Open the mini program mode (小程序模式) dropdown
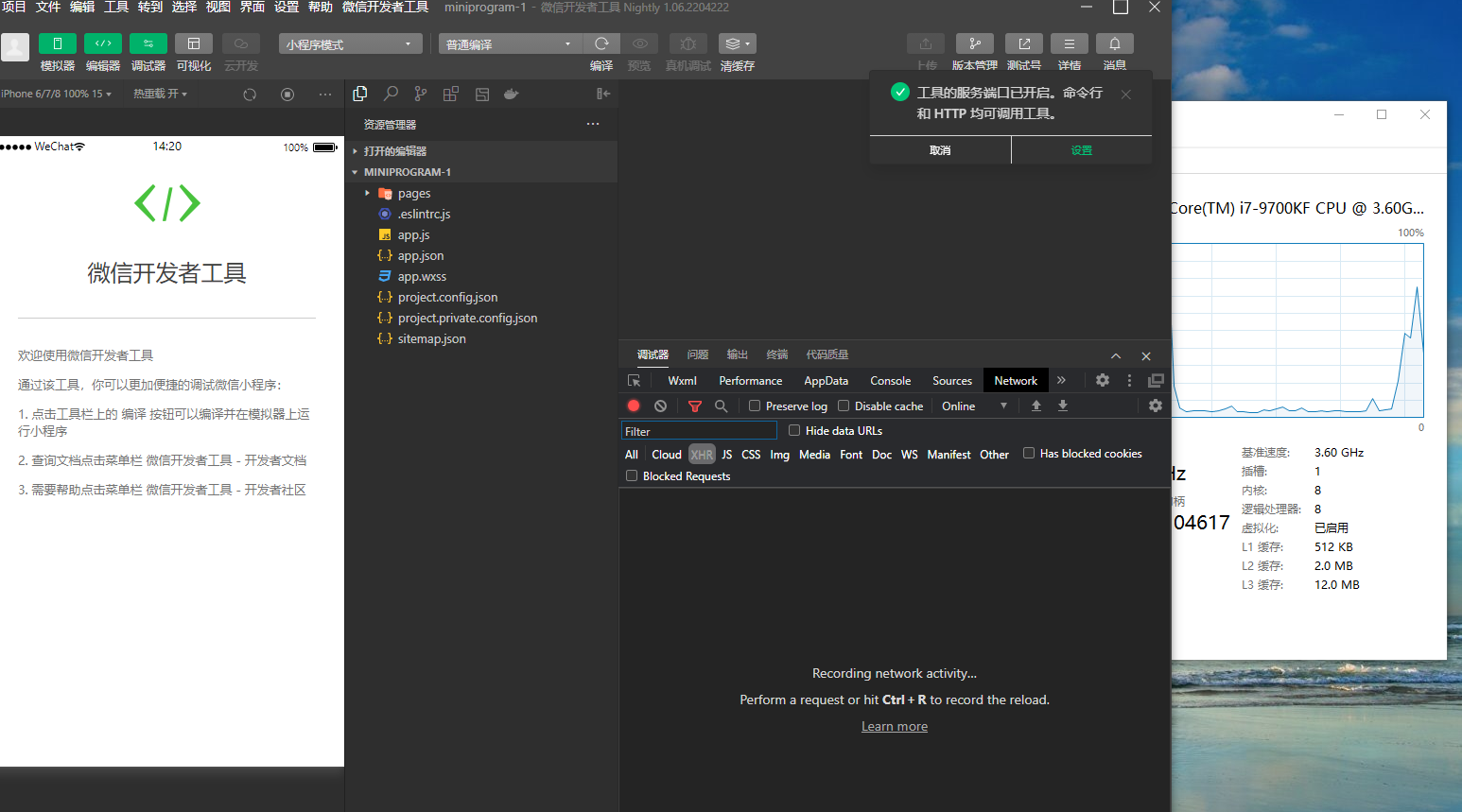The height and width of the screenshot is (812, 1462). click(x=350, y=43)
